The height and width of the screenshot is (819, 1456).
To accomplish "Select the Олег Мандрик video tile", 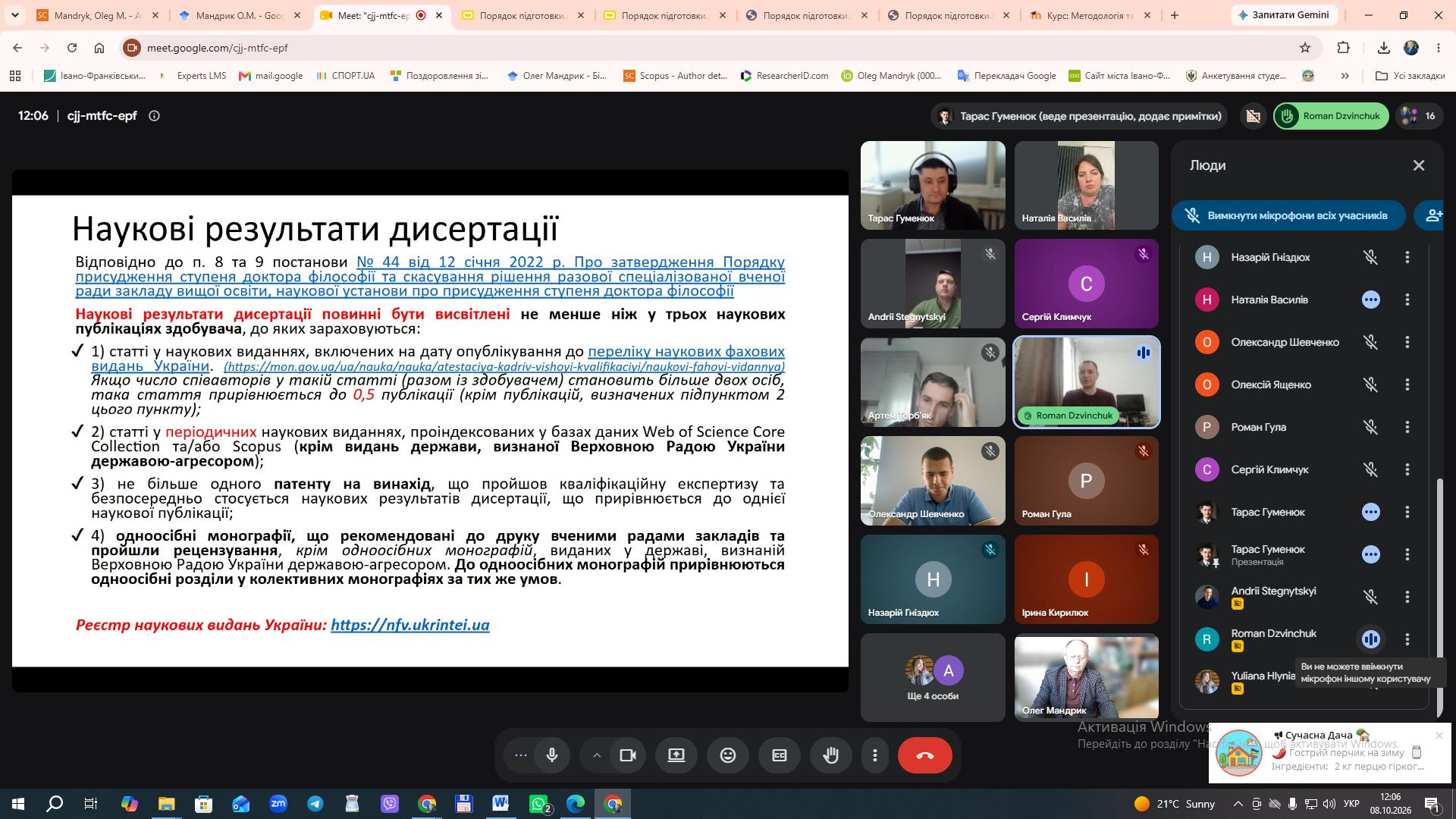I will pyautogui.click(x=1086, y=677).
